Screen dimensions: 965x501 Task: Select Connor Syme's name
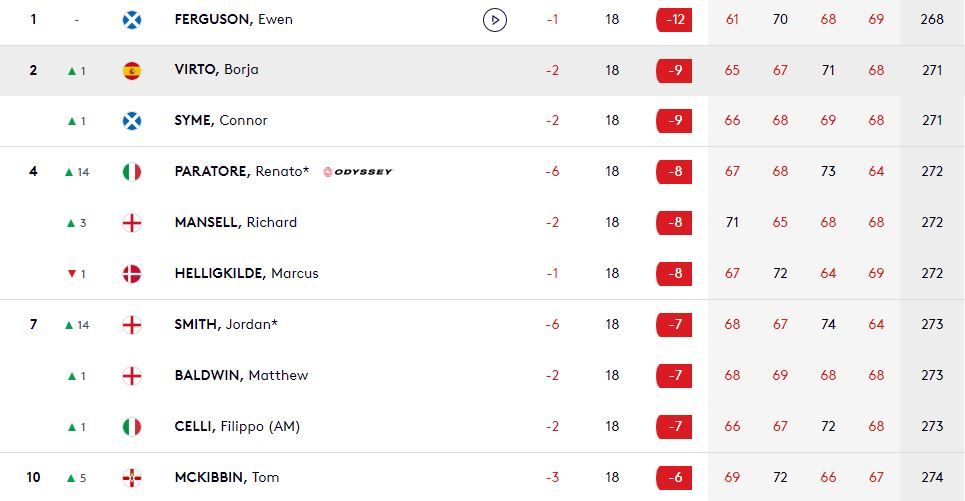220,121
